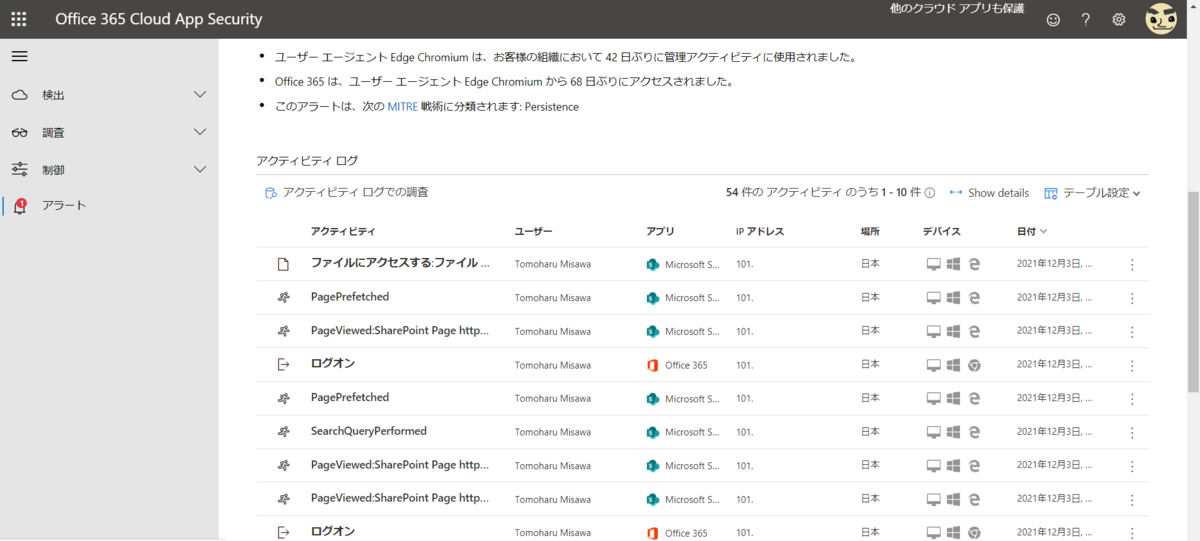Click the PC device icon on ファイルにアクセスする row
Screen dimensions: 1200x541
pyautogui.click(x=933, y=265)
